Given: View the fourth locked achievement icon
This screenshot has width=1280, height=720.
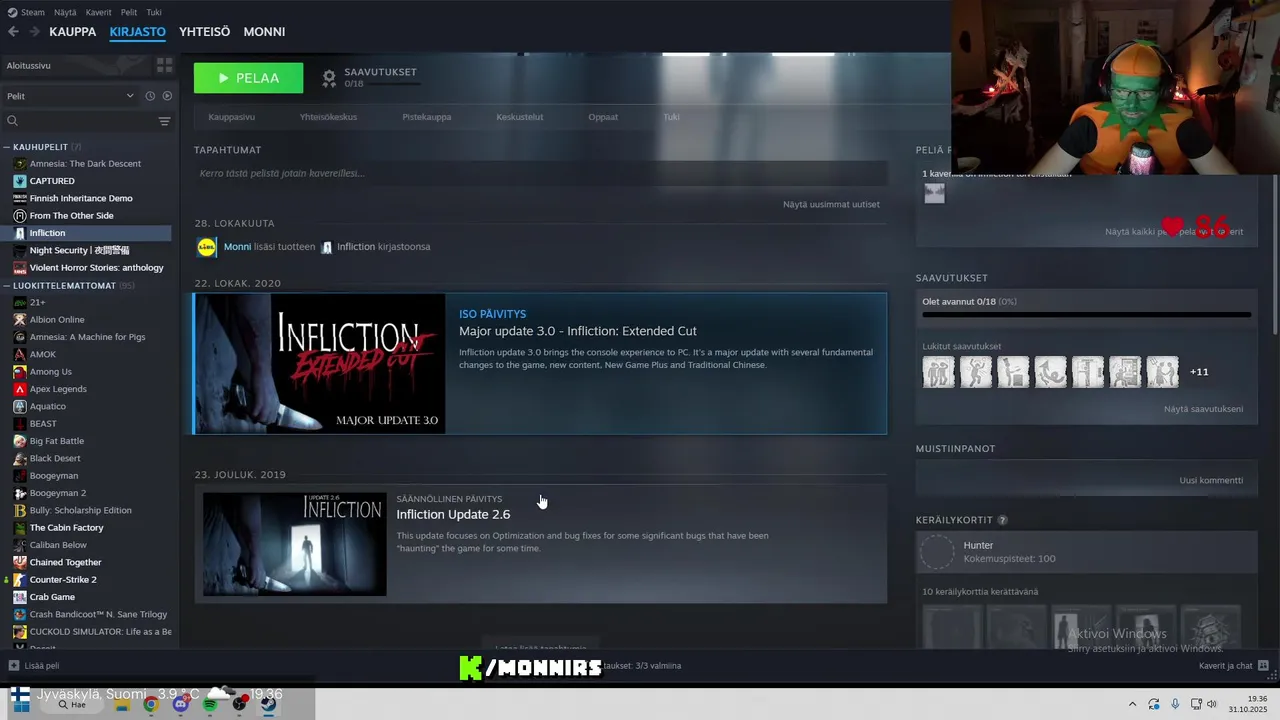Looking at the screenshot, I should coord(1050,372).
